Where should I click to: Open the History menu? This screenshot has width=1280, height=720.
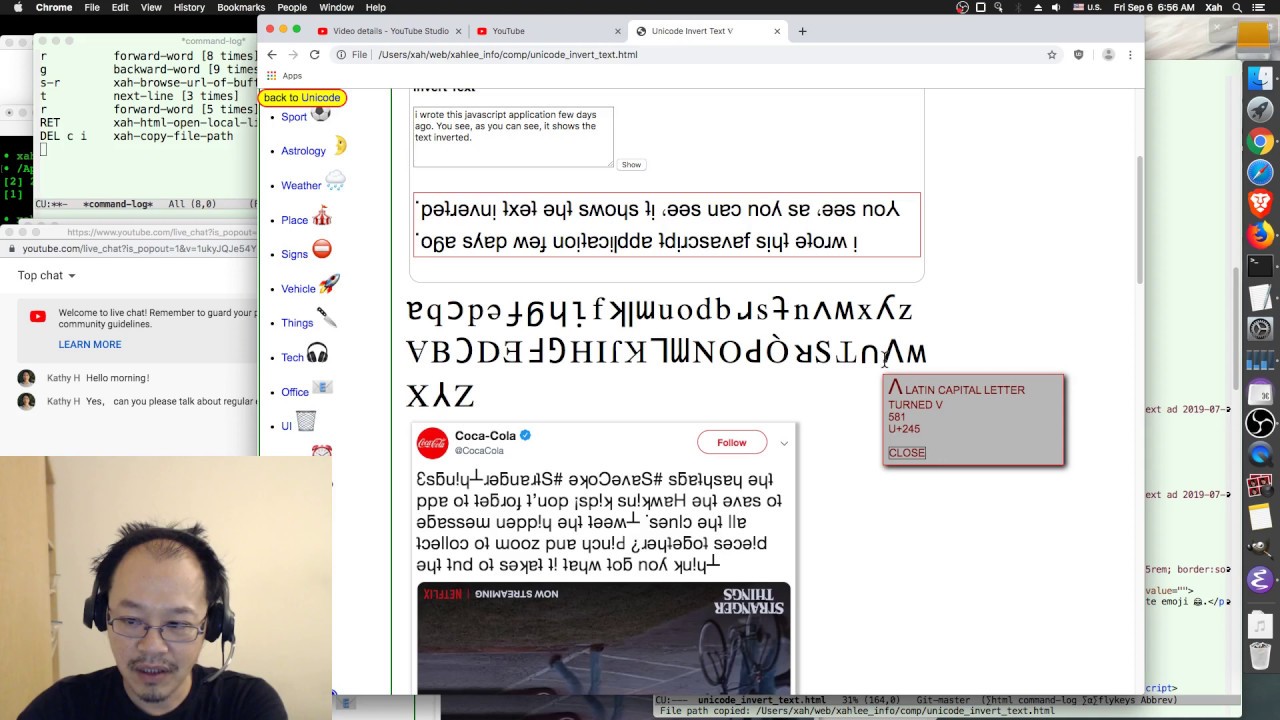(x=189, y=7)
